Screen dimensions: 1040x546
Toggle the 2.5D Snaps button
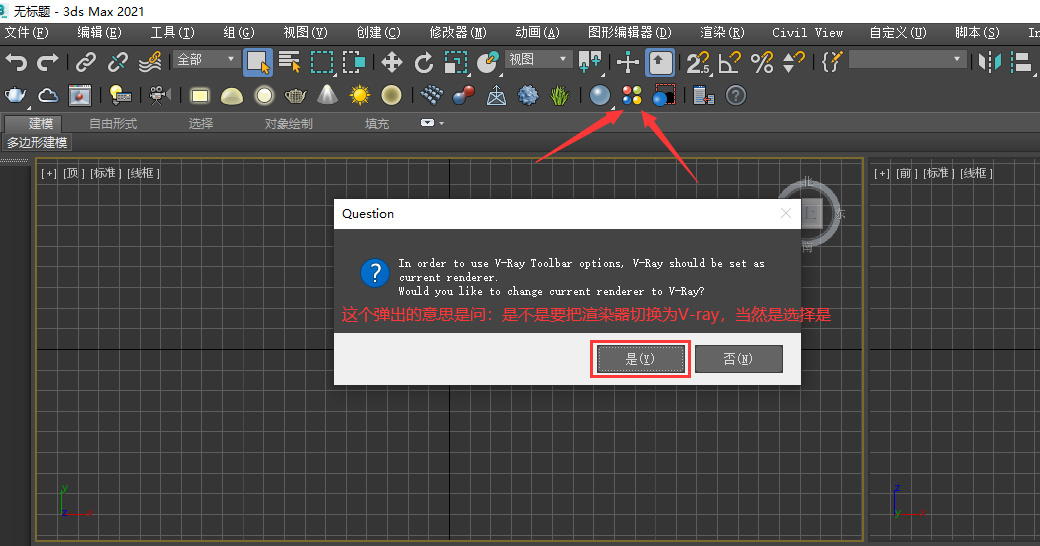click(698, 63)
